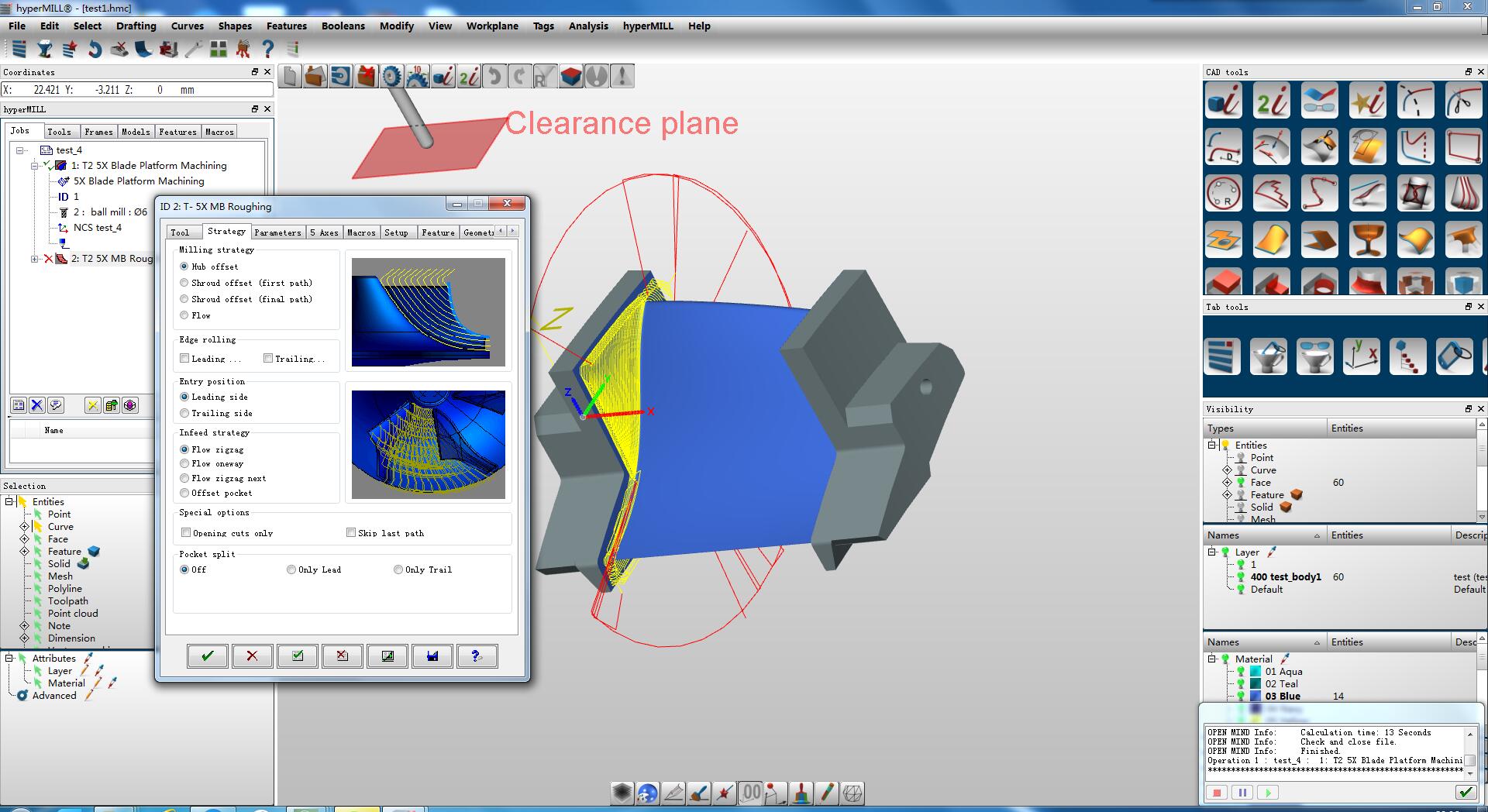The height and width of the screenshot is (812, 1488).
Task: Click the green play icon in message panel
Action: 1268,793
